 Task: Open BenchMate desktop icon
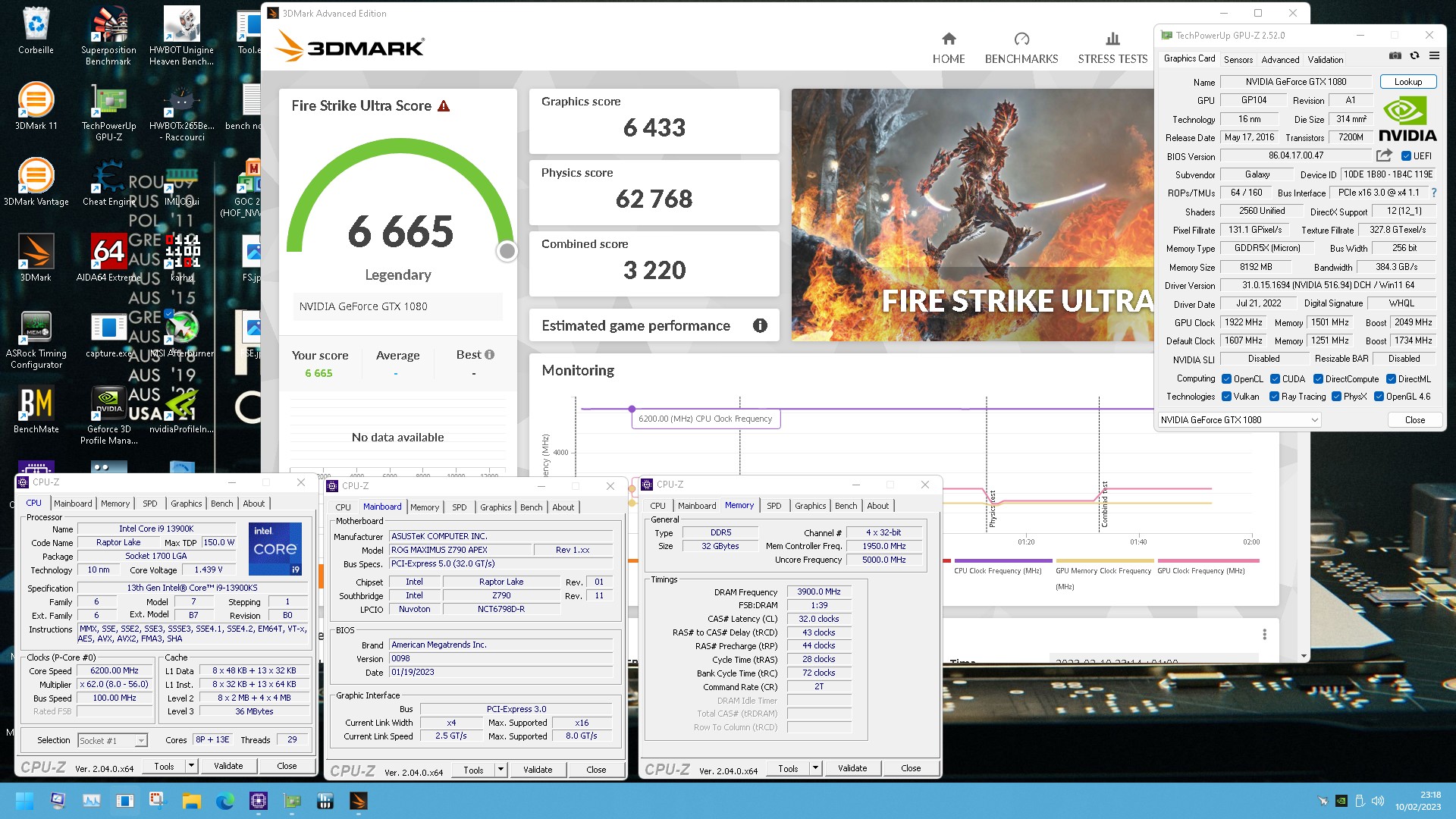click(x=36, y=409)
